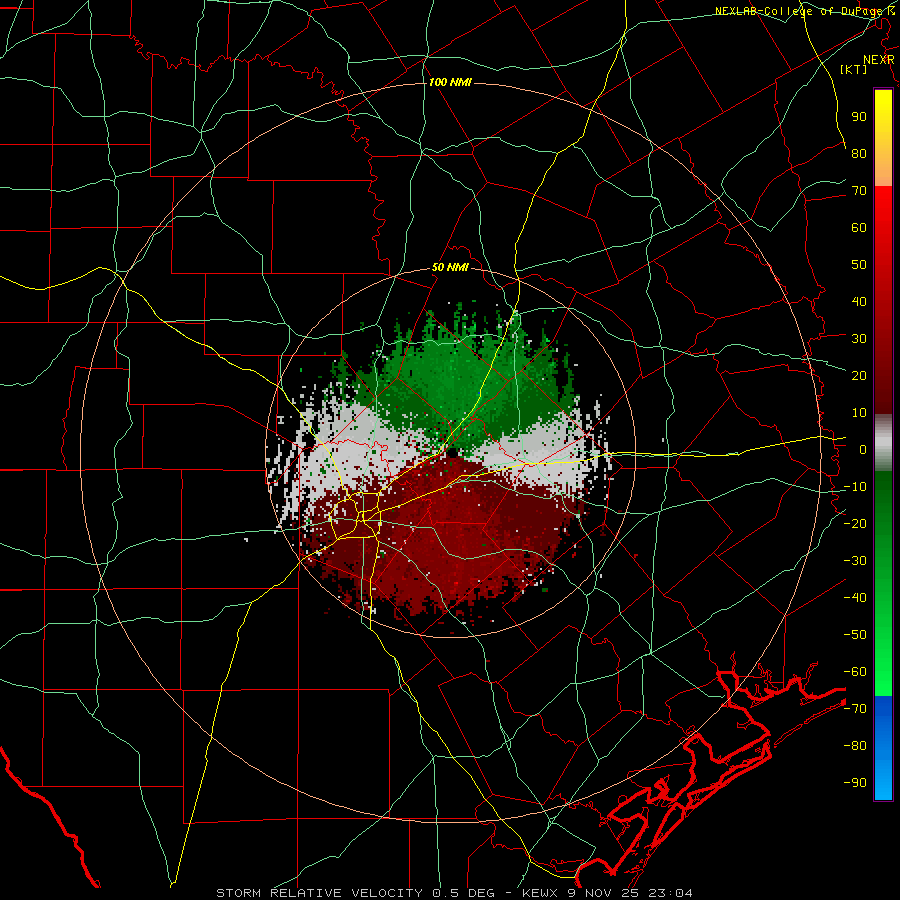900x900 pixels.
Task: Click the -20 value on the velocity scale
Action: (855, 523)
